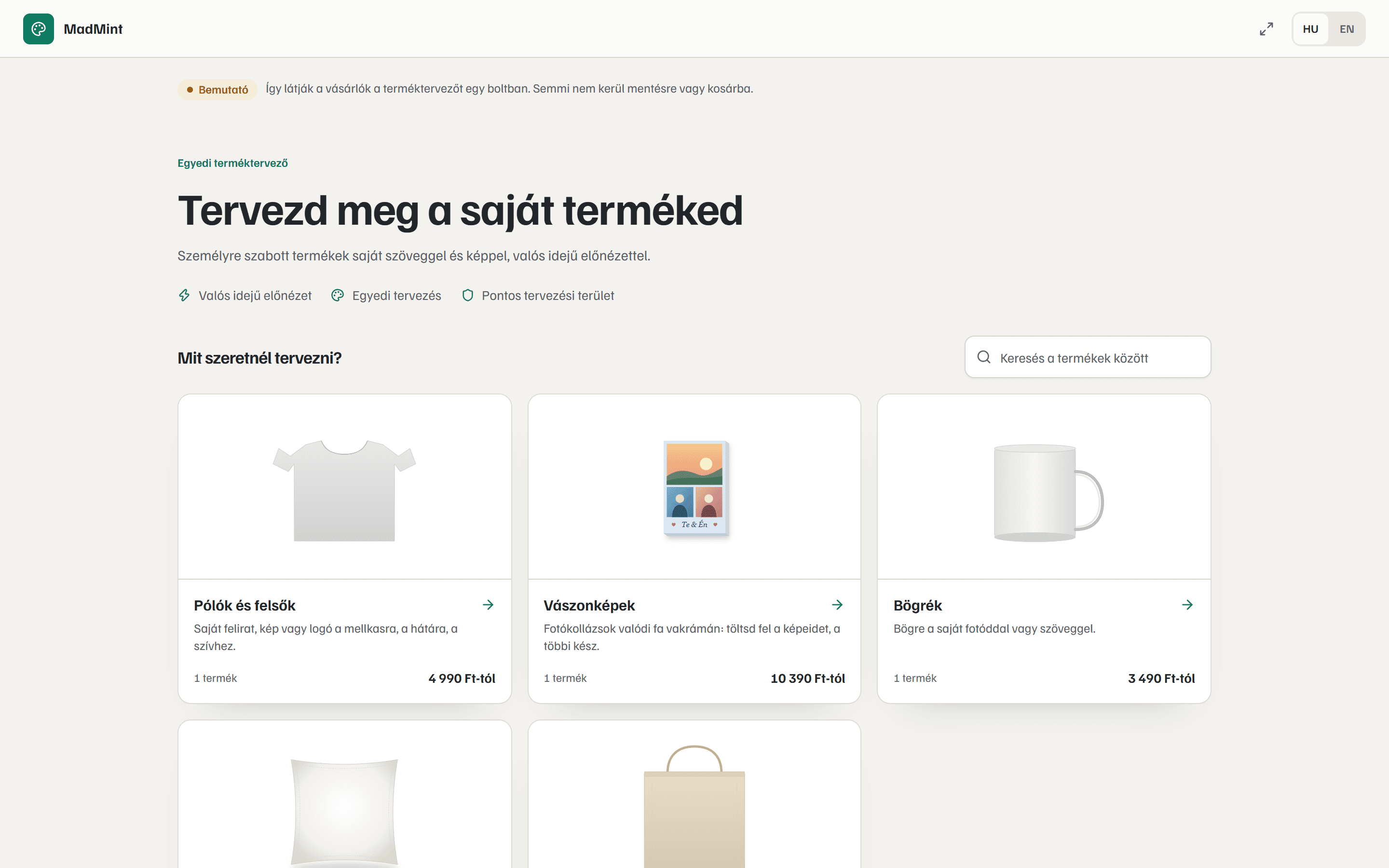Screen dimensions: 1389x868
Task: Open the tote bag product card
Action: [694, 795]
